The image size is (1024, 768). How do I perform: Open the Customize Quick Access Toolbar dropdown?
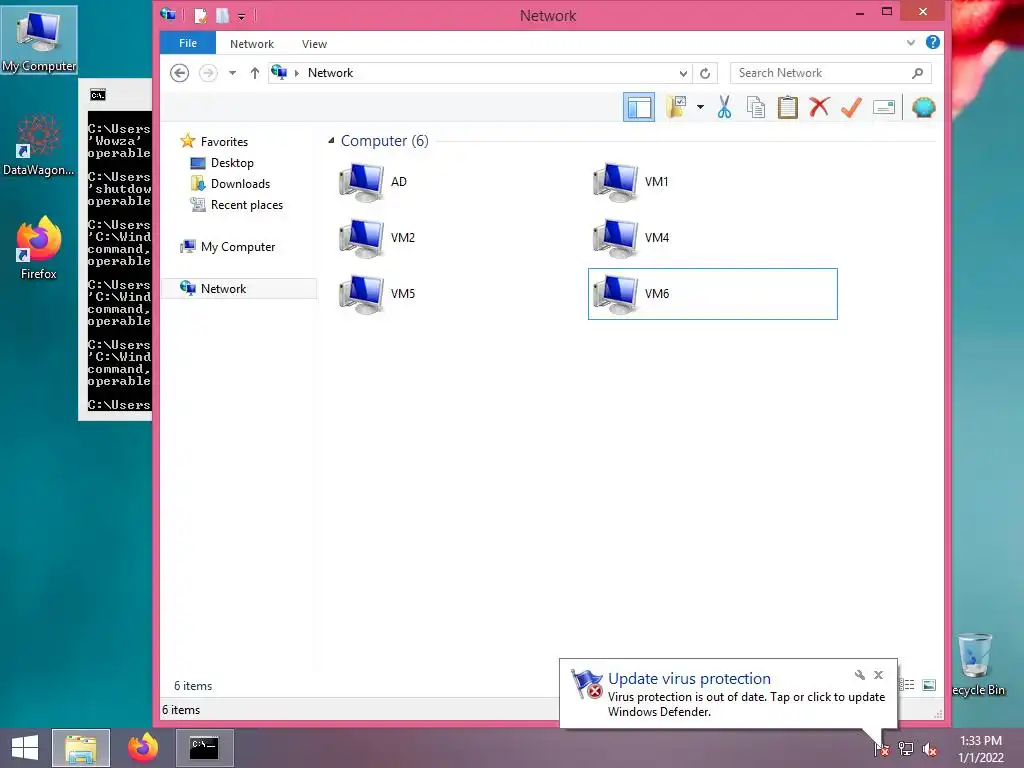[242, 16]
